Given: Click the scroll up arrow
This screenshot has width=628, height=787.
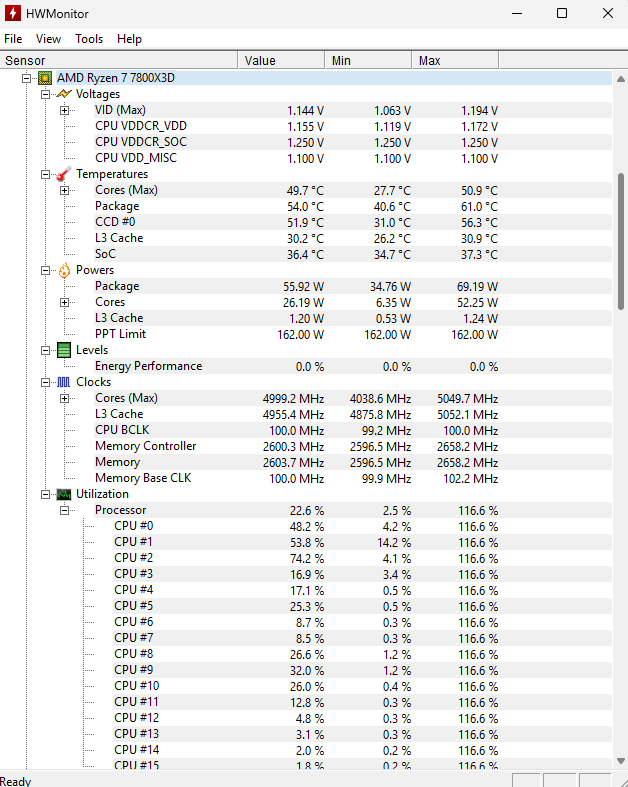Looking at the screenshot, I should [x=620, y=79].
